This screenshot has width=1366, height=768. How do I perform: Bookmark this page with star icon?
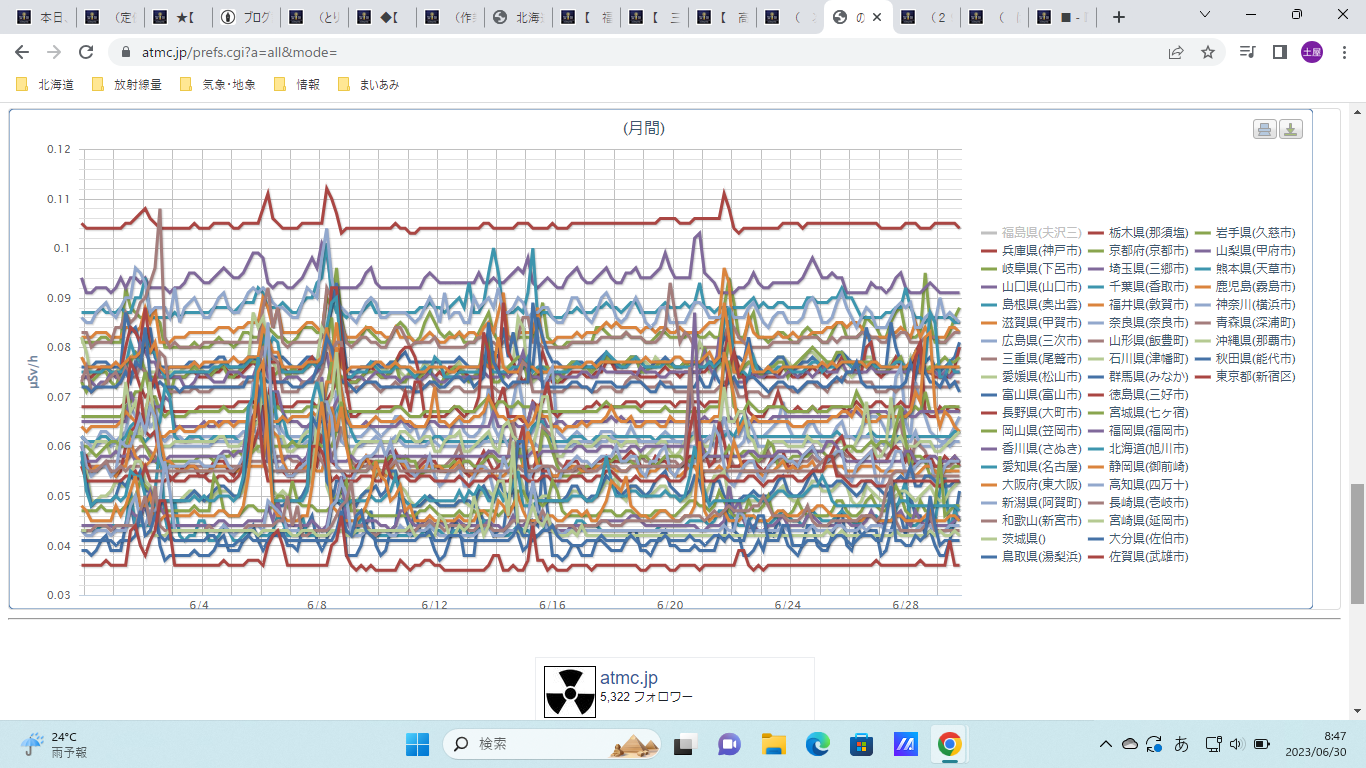pos(1208,52)
